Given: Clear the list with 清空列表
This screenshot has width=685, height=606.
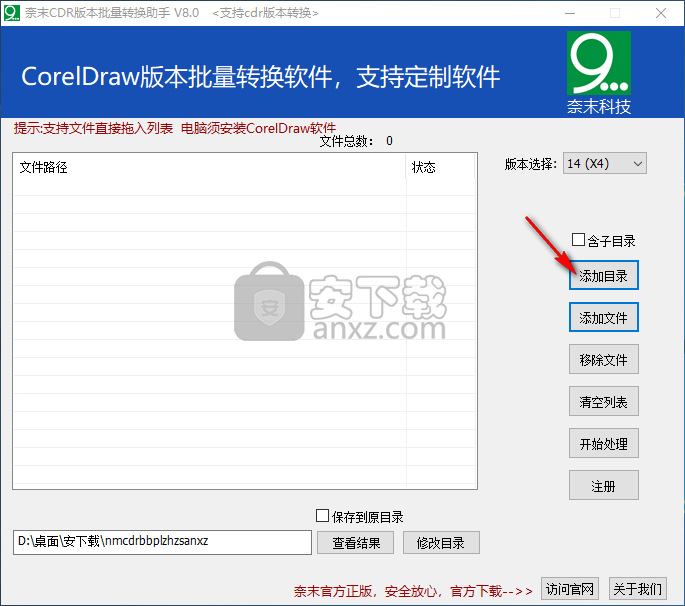Looking at the screenshot, I should point(603,401).
